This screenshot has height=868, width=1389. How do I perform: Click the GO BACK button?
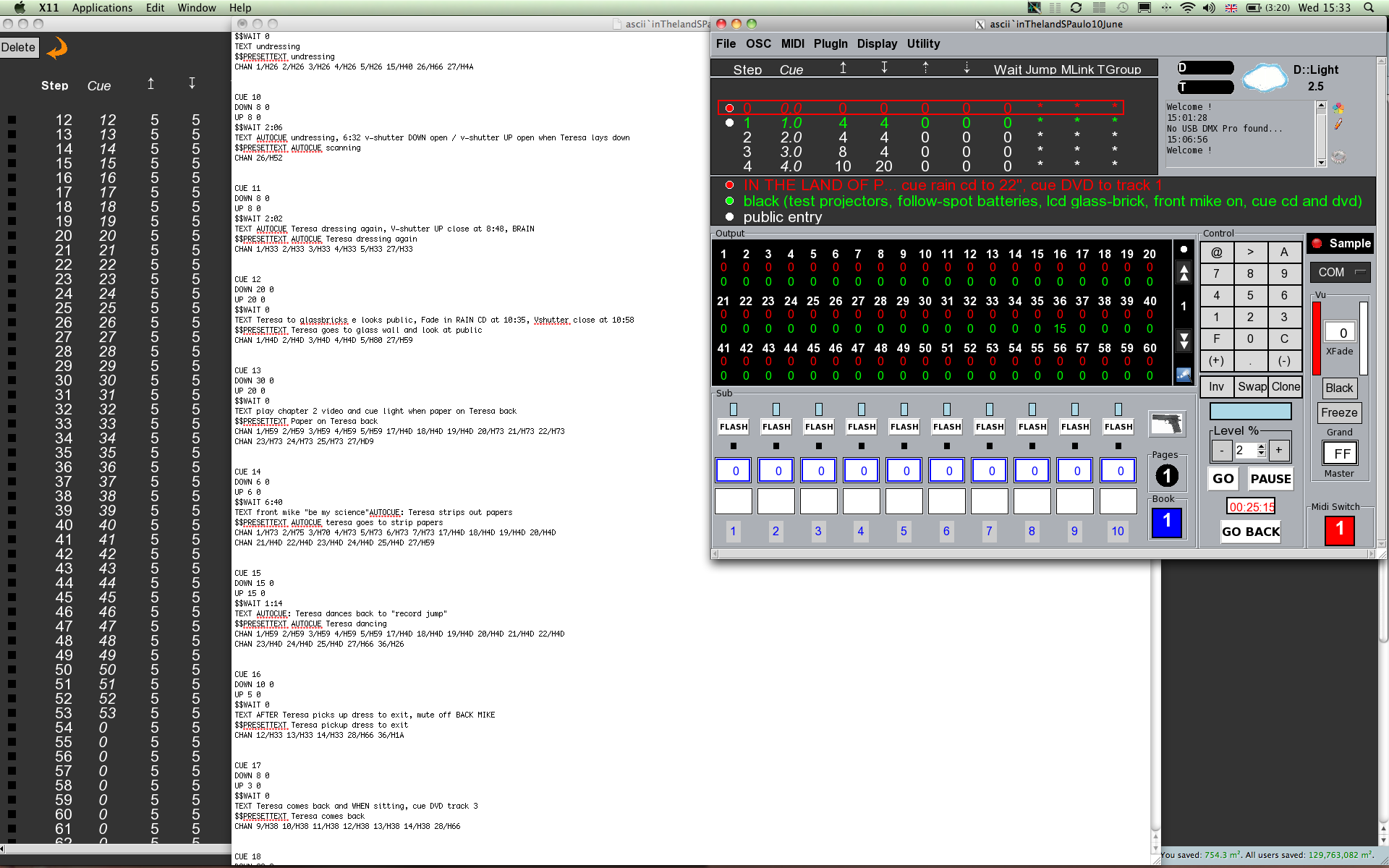pos(1250,532)
